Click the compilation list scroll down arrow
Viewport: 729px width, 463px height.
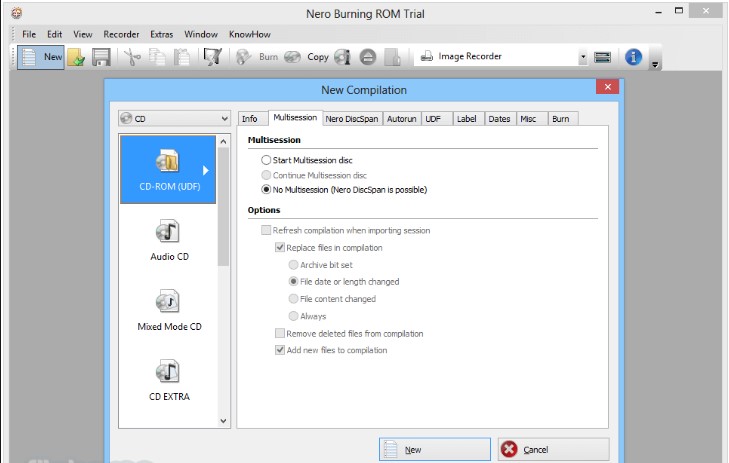224,421
